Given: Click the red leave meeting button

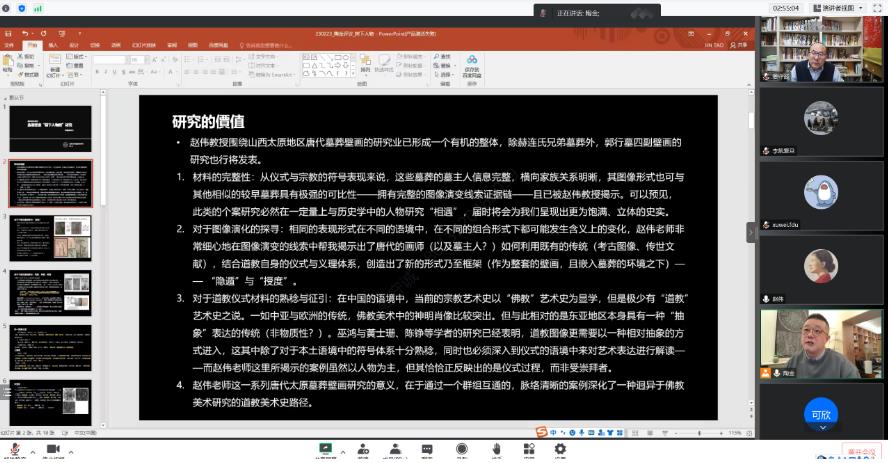Looking at the screenshot, I should [861, 452].
